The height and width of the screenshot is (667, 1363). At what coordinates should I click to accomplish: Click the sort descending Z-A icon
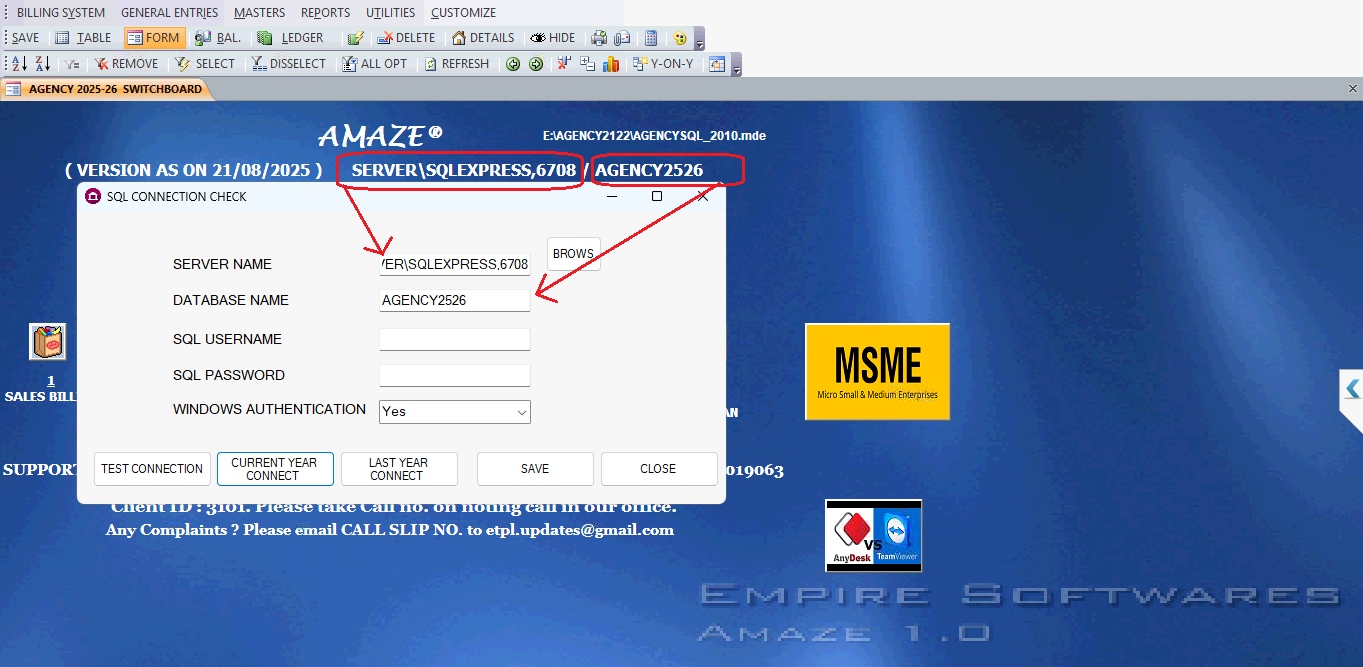coord(42,64)
